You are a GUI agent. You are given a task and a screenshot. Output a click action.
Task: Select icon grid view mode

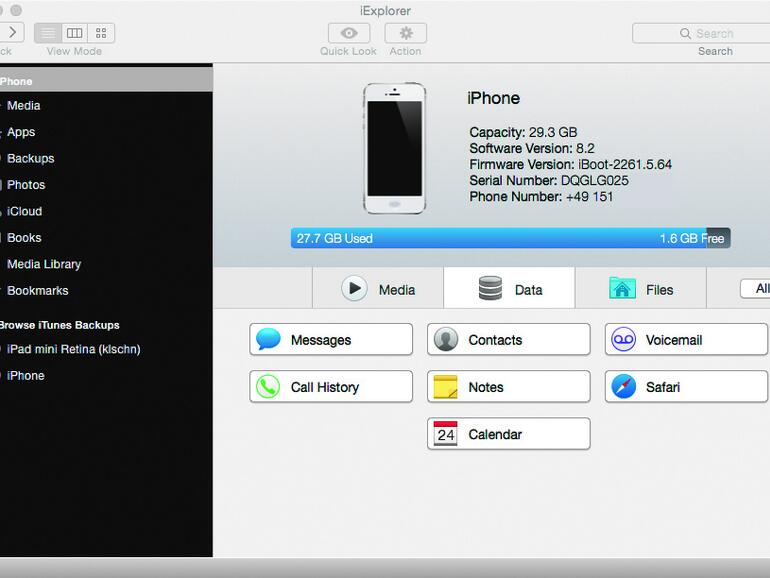click(101, 33)
